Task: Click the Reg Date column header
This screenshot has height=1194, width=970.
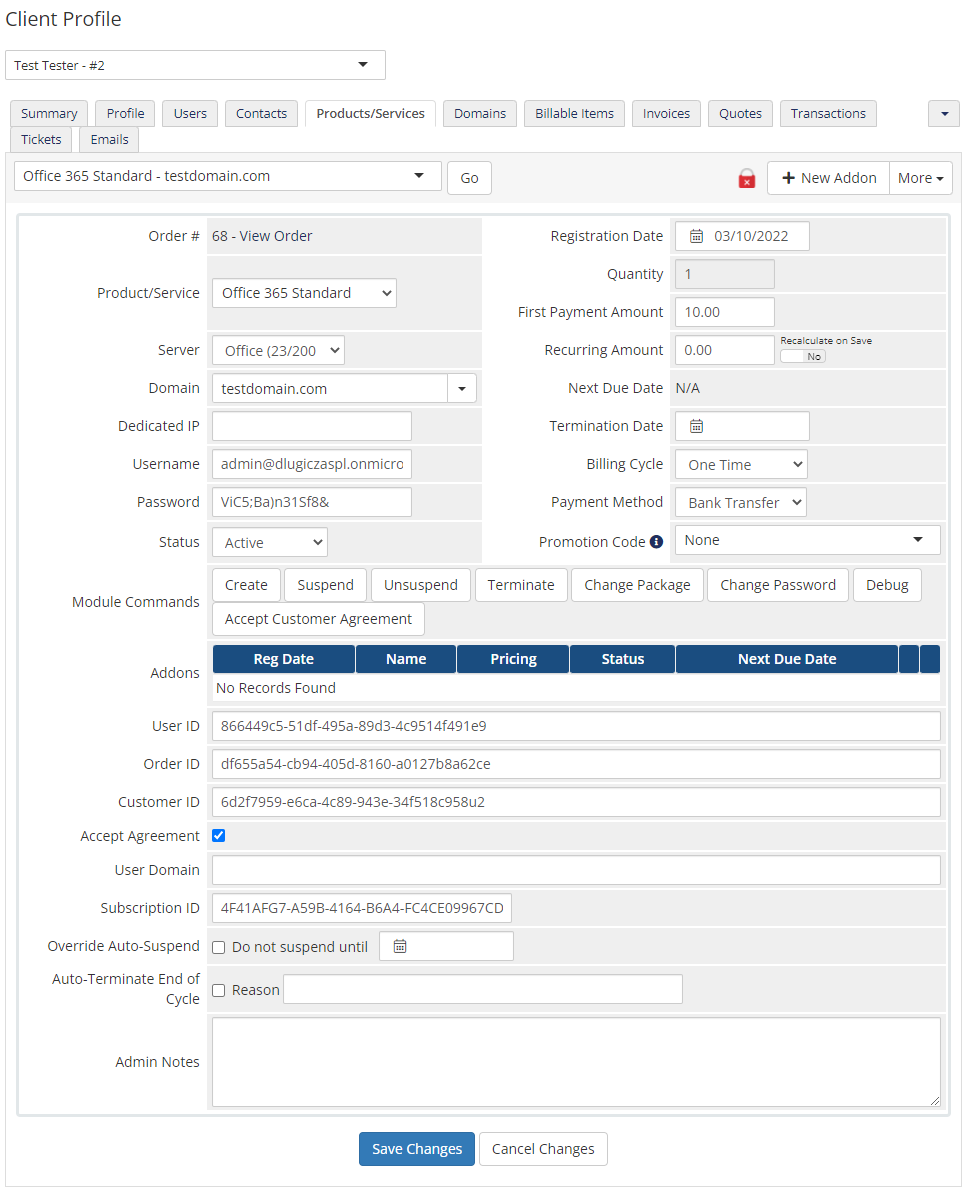Action: point(283,659)
